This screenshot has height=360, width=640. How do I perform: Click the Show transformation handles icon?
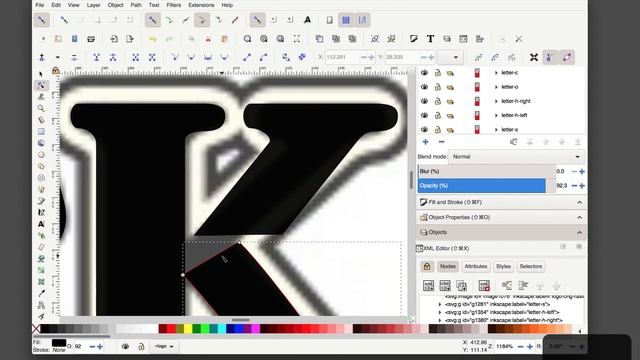pos(534,57)
